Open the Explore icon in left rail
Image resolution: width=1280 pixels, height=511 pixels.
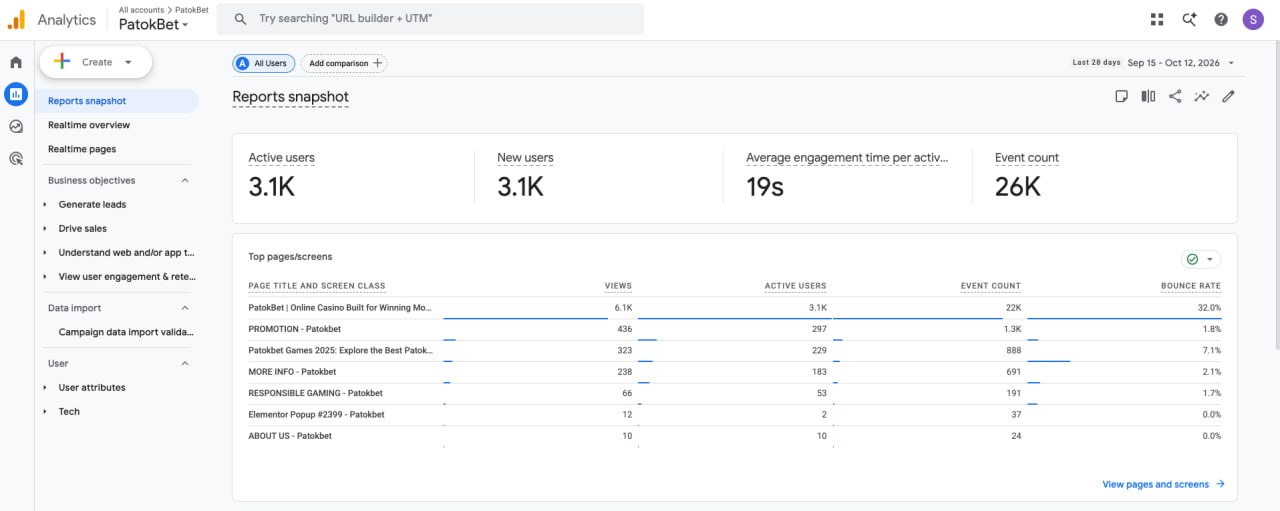tap(16, 126)
